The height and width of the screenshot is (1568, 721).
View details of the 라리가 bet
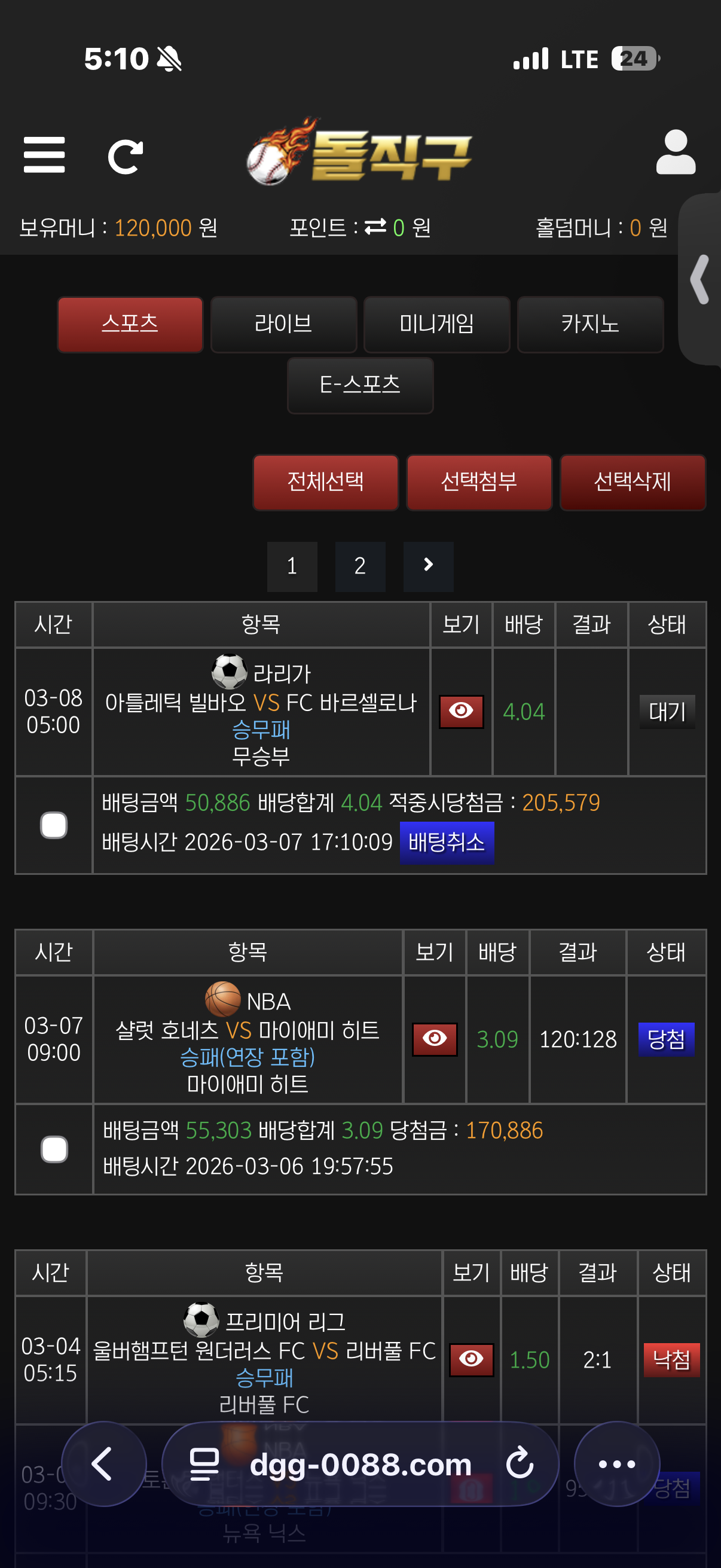(461, 711)
